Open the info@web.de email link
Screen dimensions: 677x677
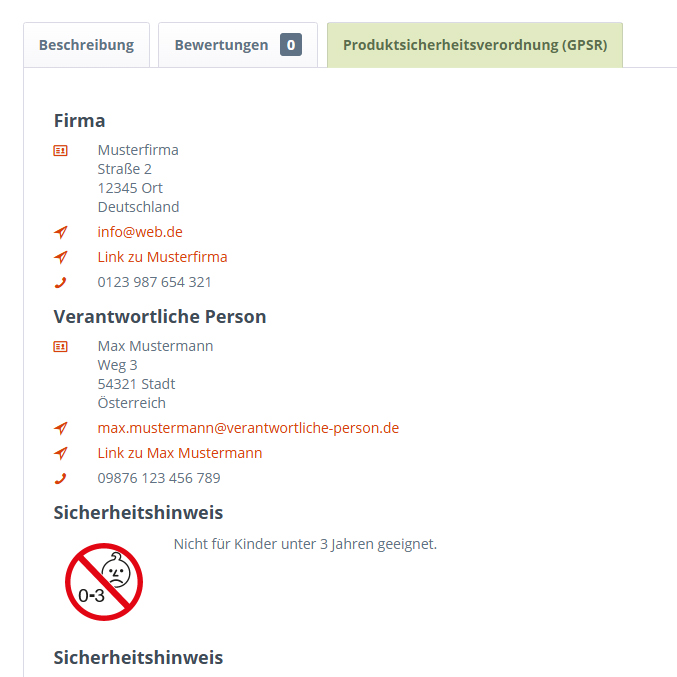(140, 232)
